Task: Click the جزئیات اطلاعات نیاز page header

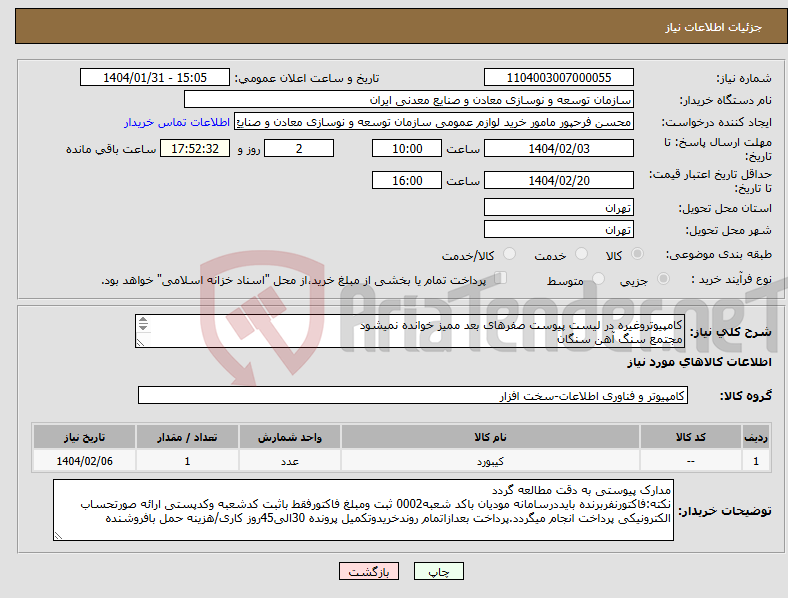Action: (714, 27)
